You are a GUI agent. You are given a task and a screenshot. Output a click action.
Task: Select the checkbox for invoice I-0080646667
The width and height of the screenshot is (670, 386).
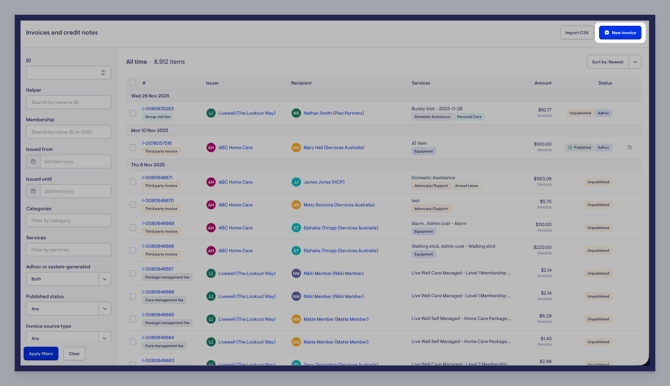pyautogui.click(x=133, y=274)
